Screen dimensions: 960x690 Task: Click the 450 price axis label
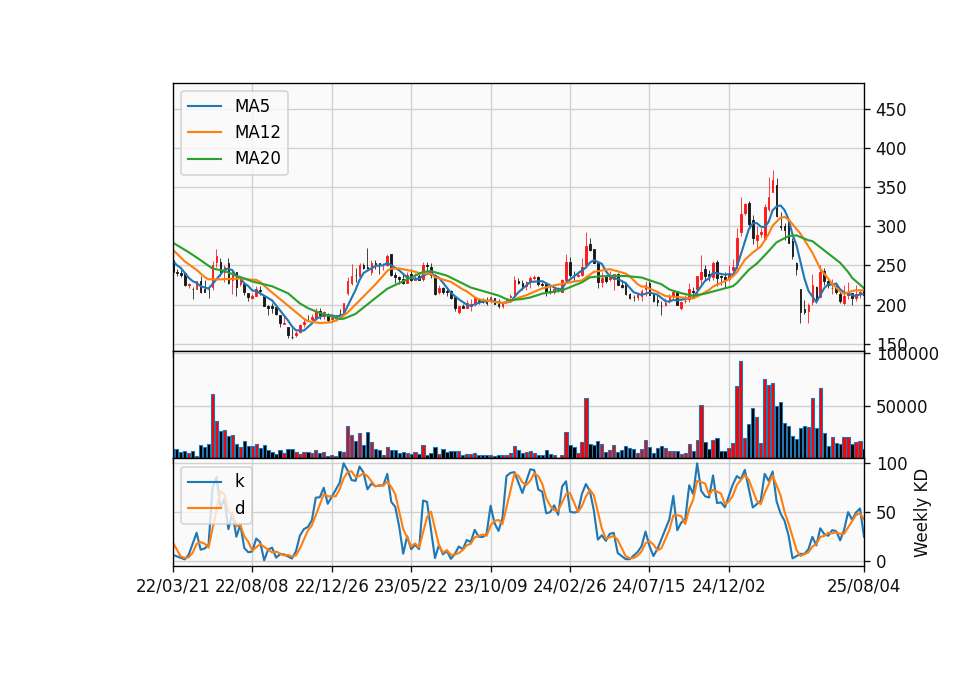(891, 110)
